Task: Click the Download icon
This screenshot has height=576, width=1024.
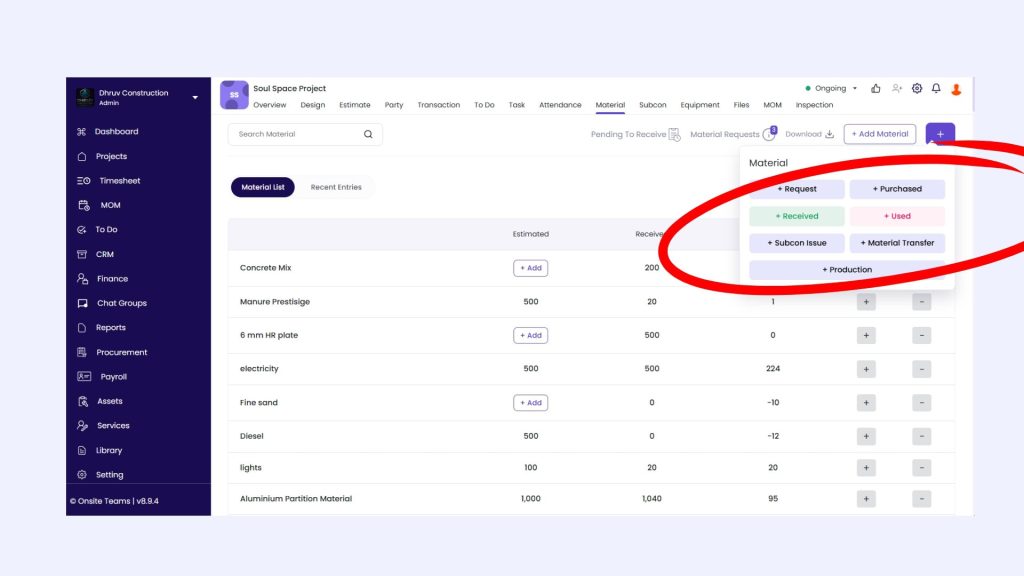Action: (x=829, y=134)
